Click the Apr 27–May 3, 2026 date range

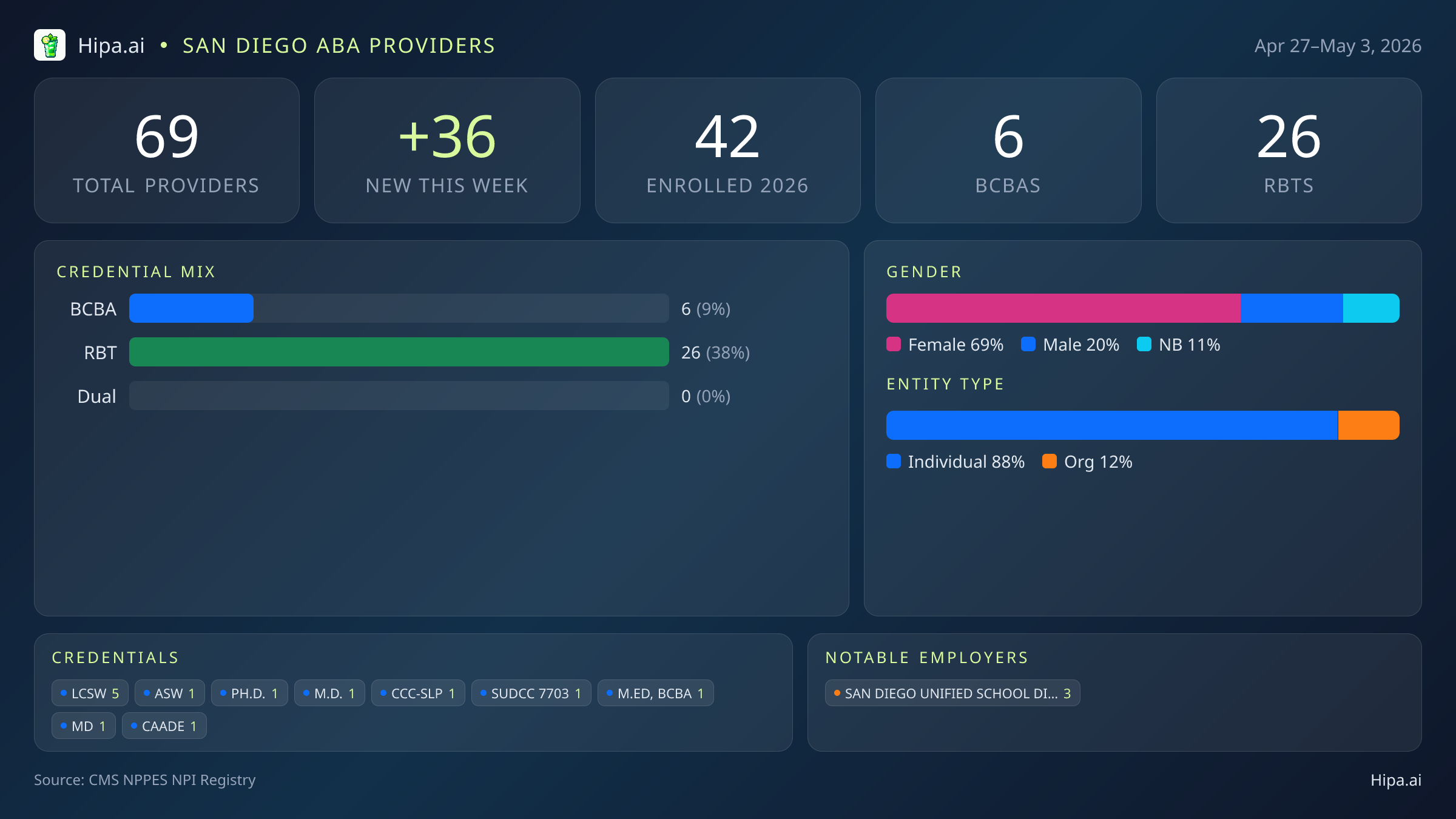[x=1338, y=45]
